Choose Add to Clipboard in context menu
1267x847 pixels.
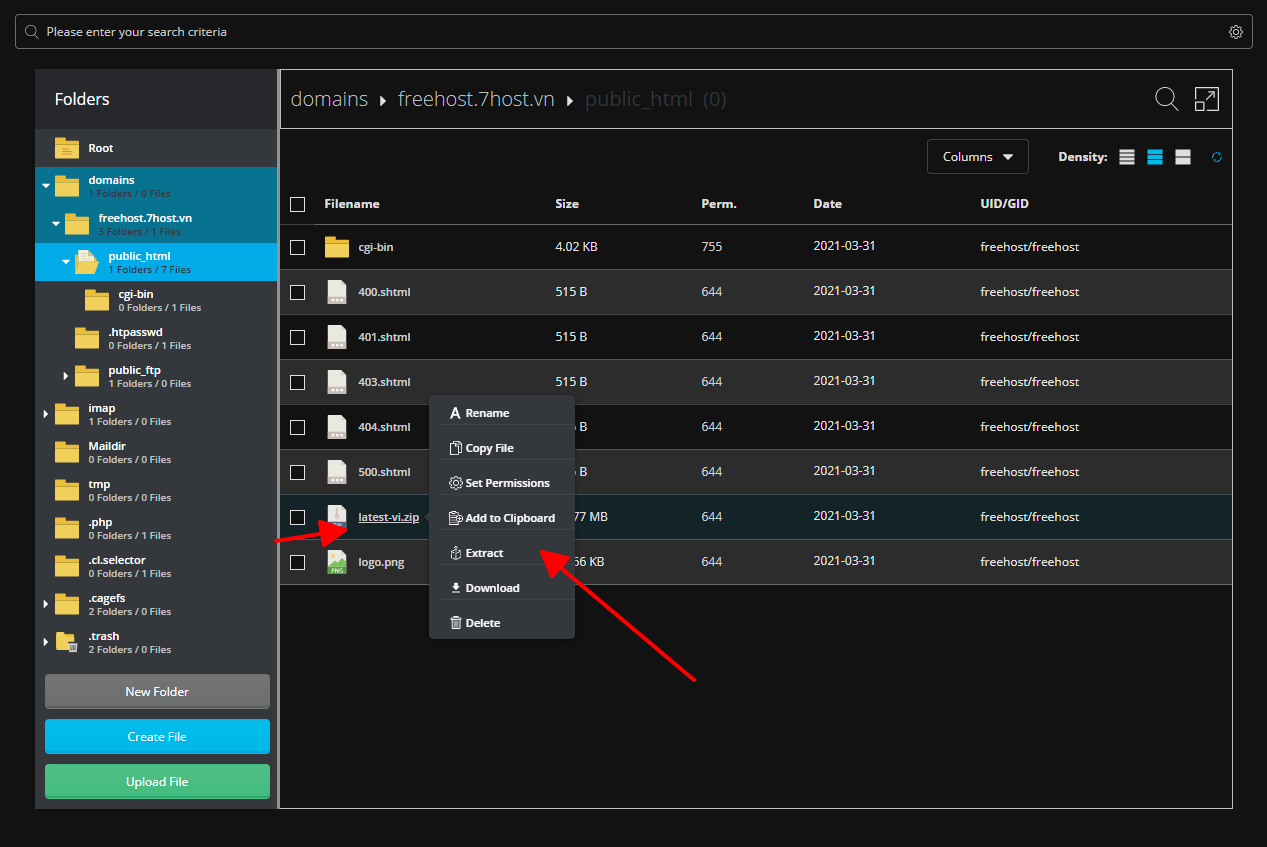coord(502,518)
